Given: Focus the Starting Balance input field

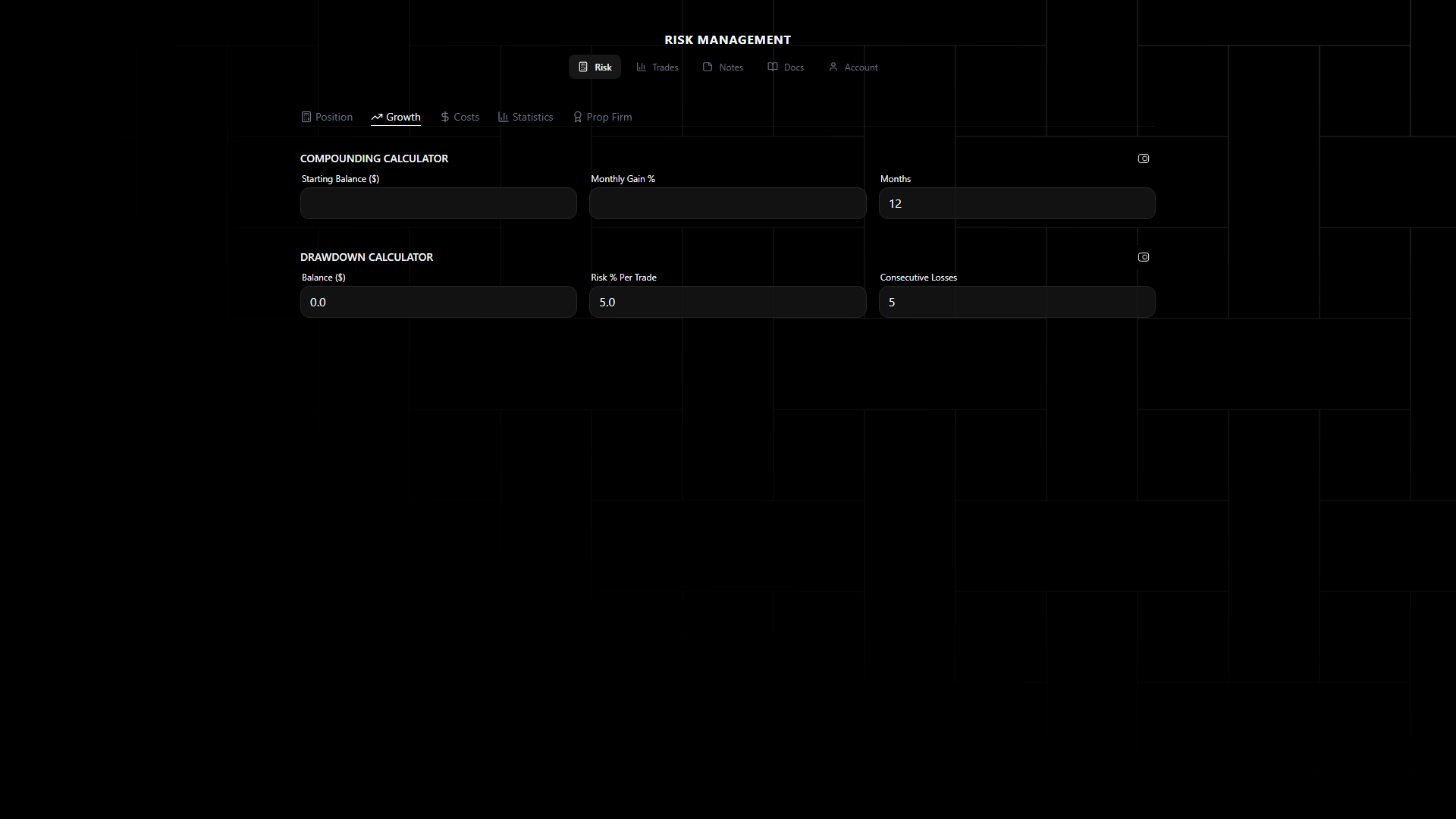Looking at the screenshot, I should point(438,203).
